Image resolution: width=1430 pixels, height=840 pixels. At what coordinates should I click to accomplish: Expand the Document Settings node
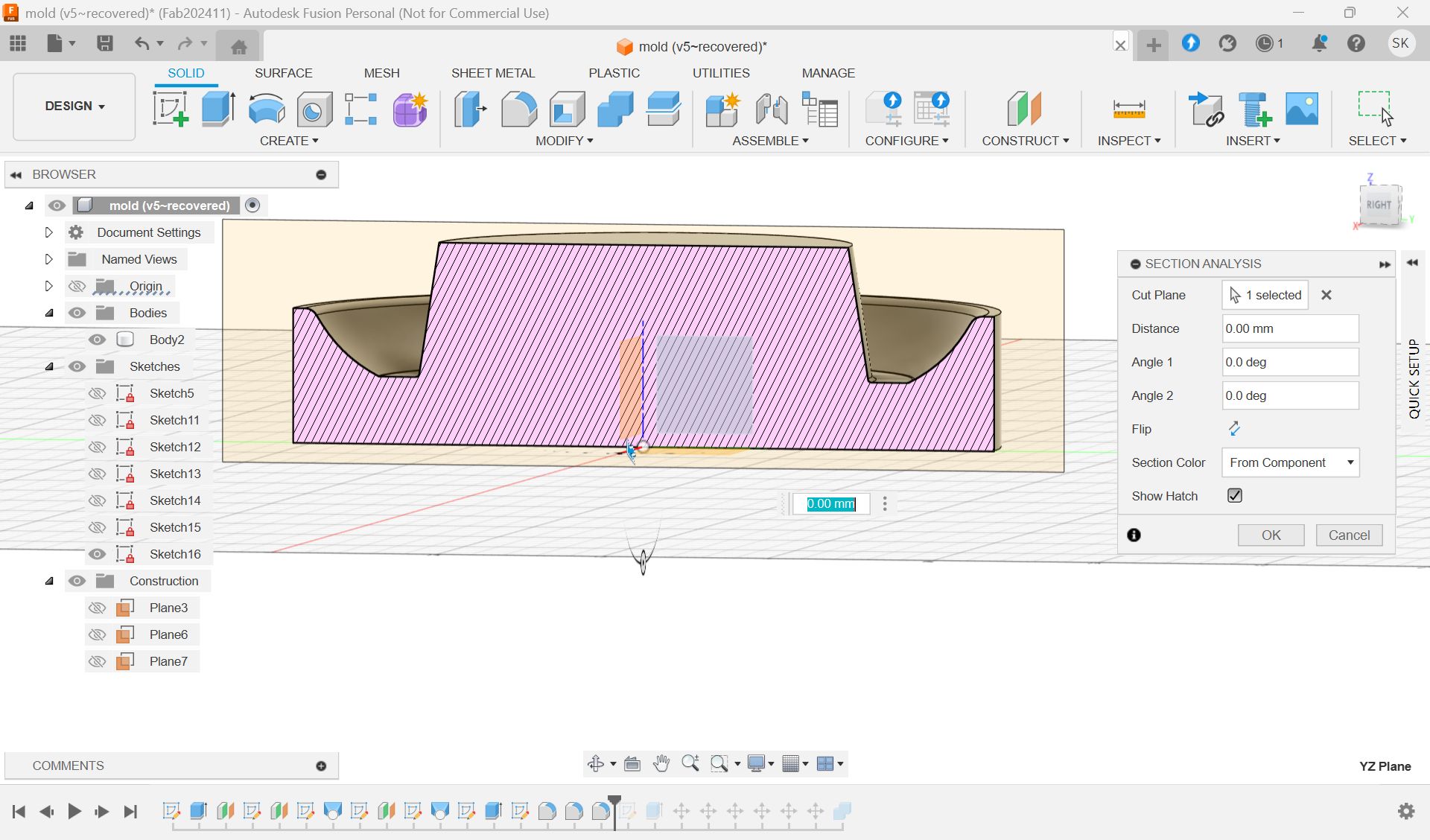pyautogui.click(x=48, y=232)
